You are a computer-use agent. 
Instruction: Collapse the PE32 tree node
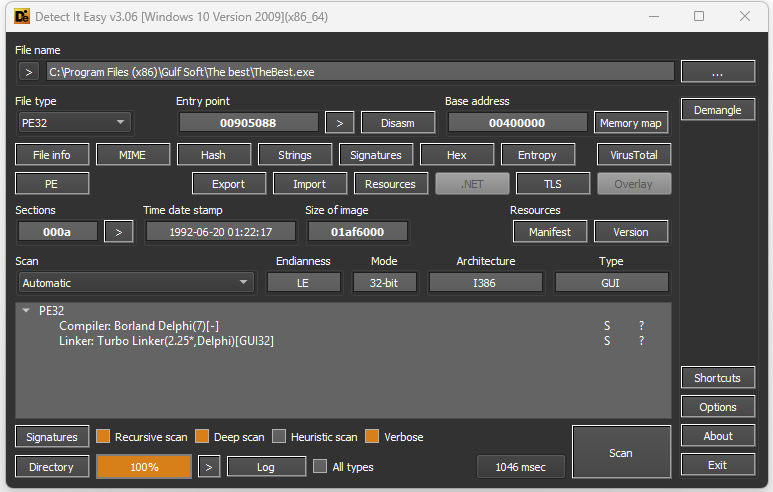click(26, 311)
